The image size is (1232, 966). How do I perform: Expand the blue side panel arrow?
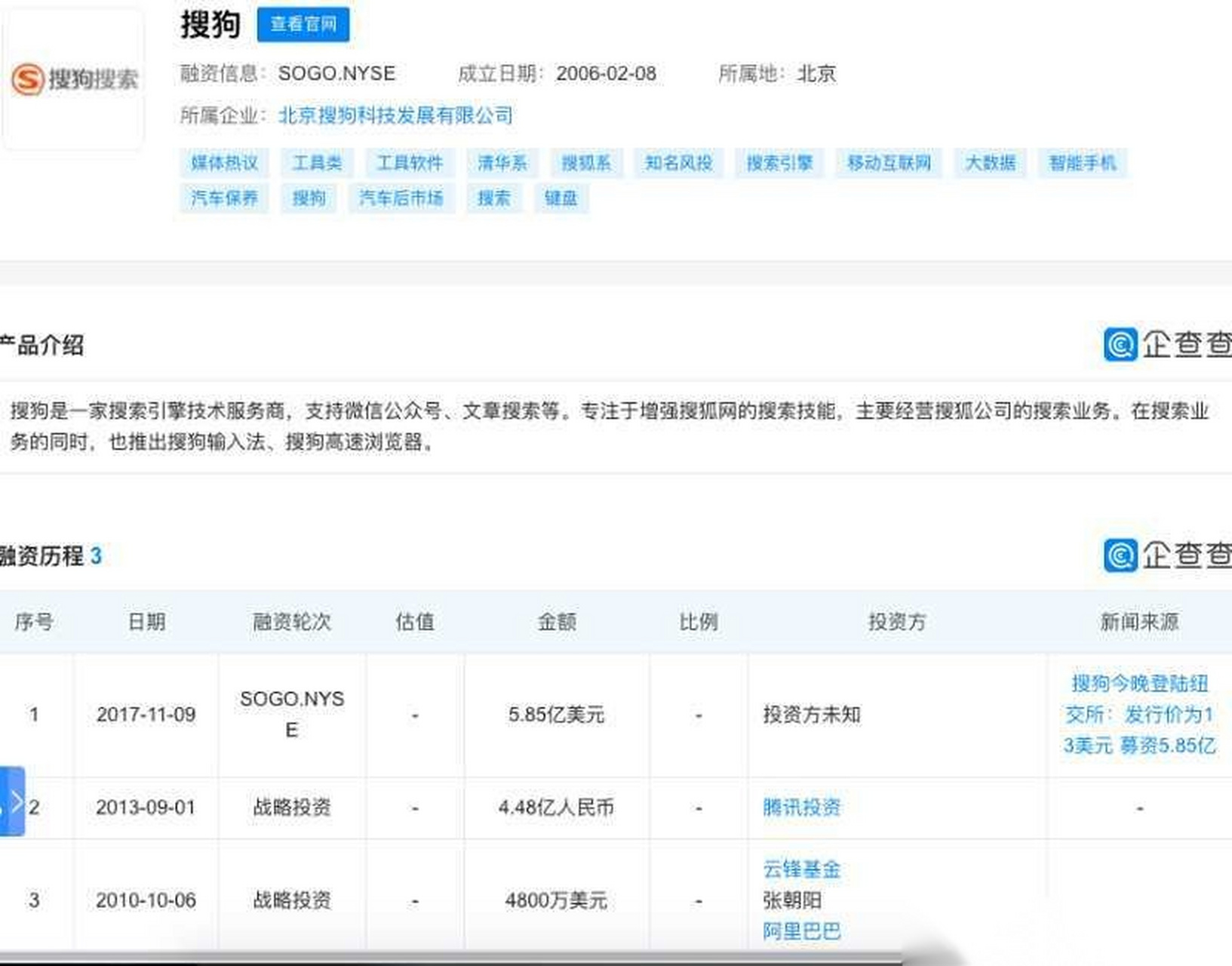coord(12,801)
